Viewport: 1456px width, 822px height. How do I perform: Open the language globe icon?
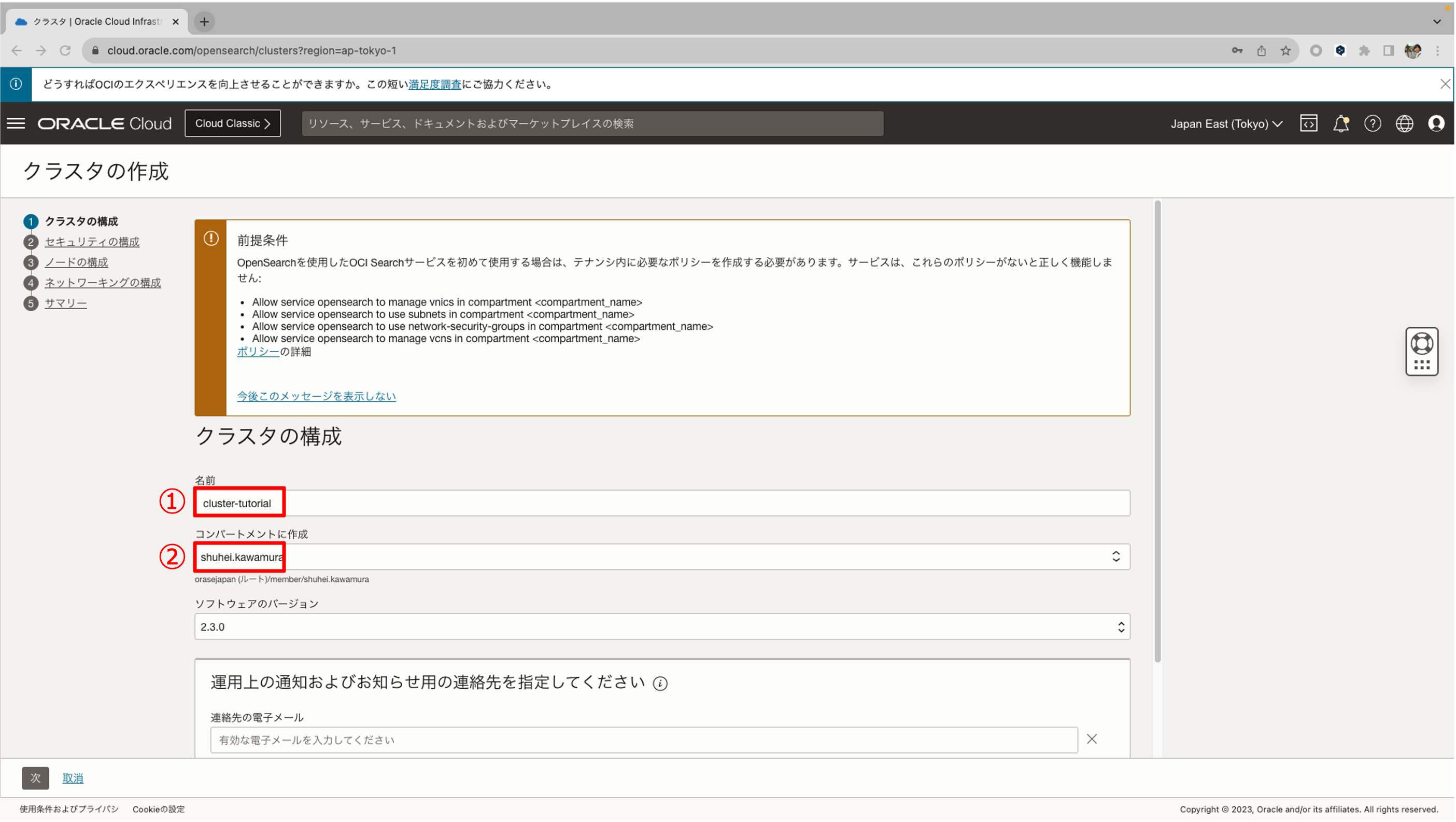click(1405, 123)
